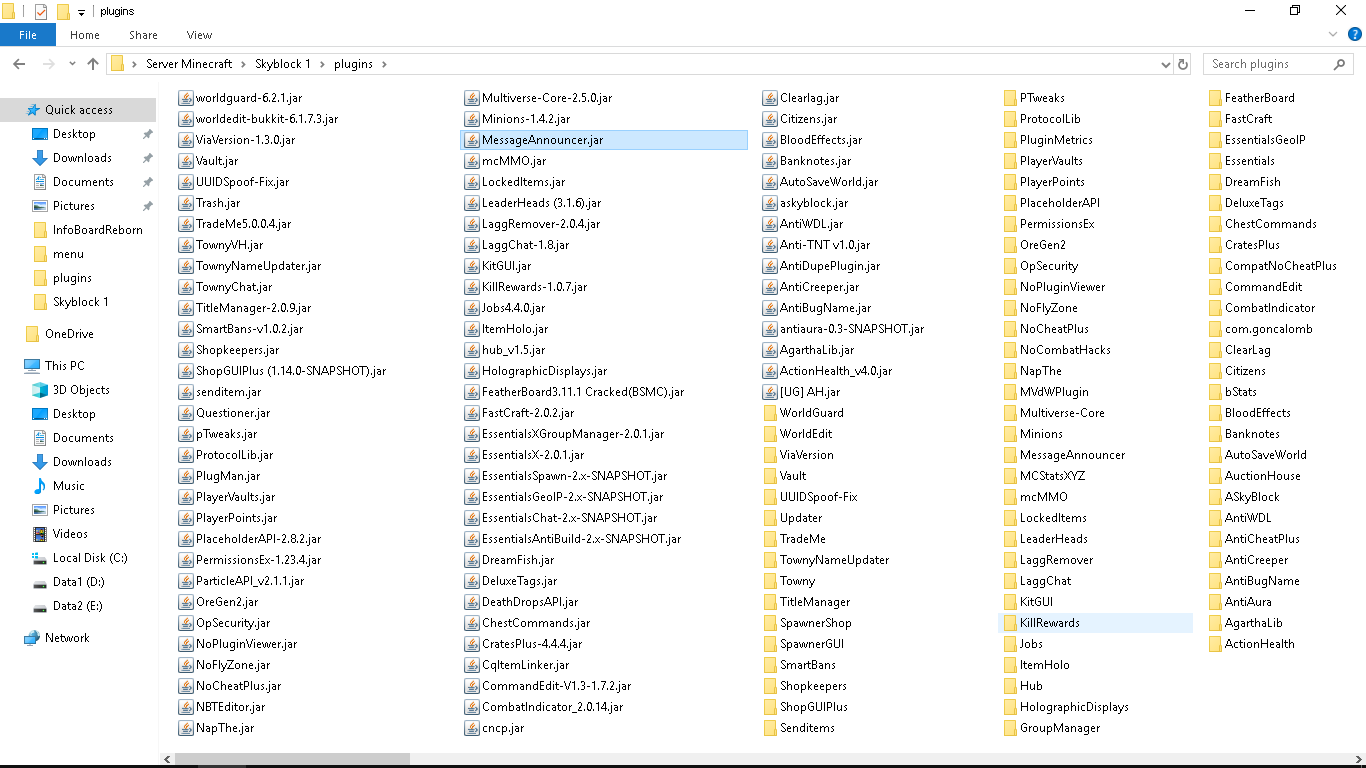The width and height of the screenshot is (1366, 768).
Task: Select Desktop under This PC
Action: click(74, 414)
